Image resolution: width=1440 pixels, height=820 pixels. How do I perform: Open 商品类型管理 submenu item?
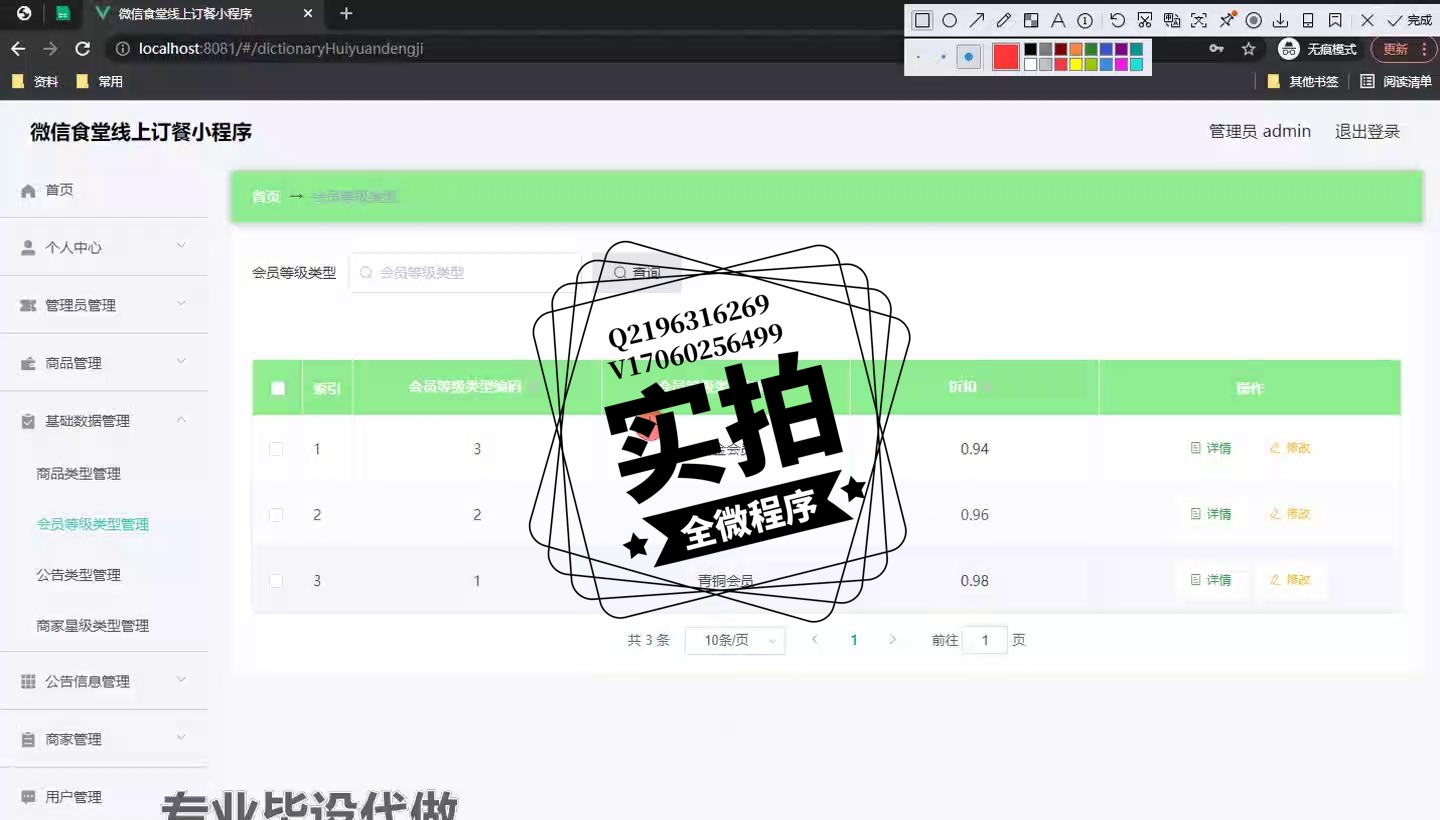[78, 473]
